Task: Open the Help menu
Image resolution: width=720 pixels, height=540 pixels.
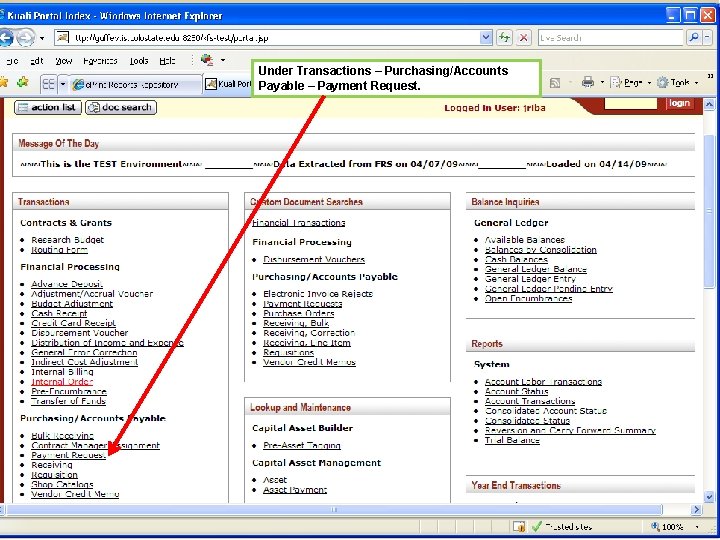Action: pyautogui.click(x=167, y=61)
